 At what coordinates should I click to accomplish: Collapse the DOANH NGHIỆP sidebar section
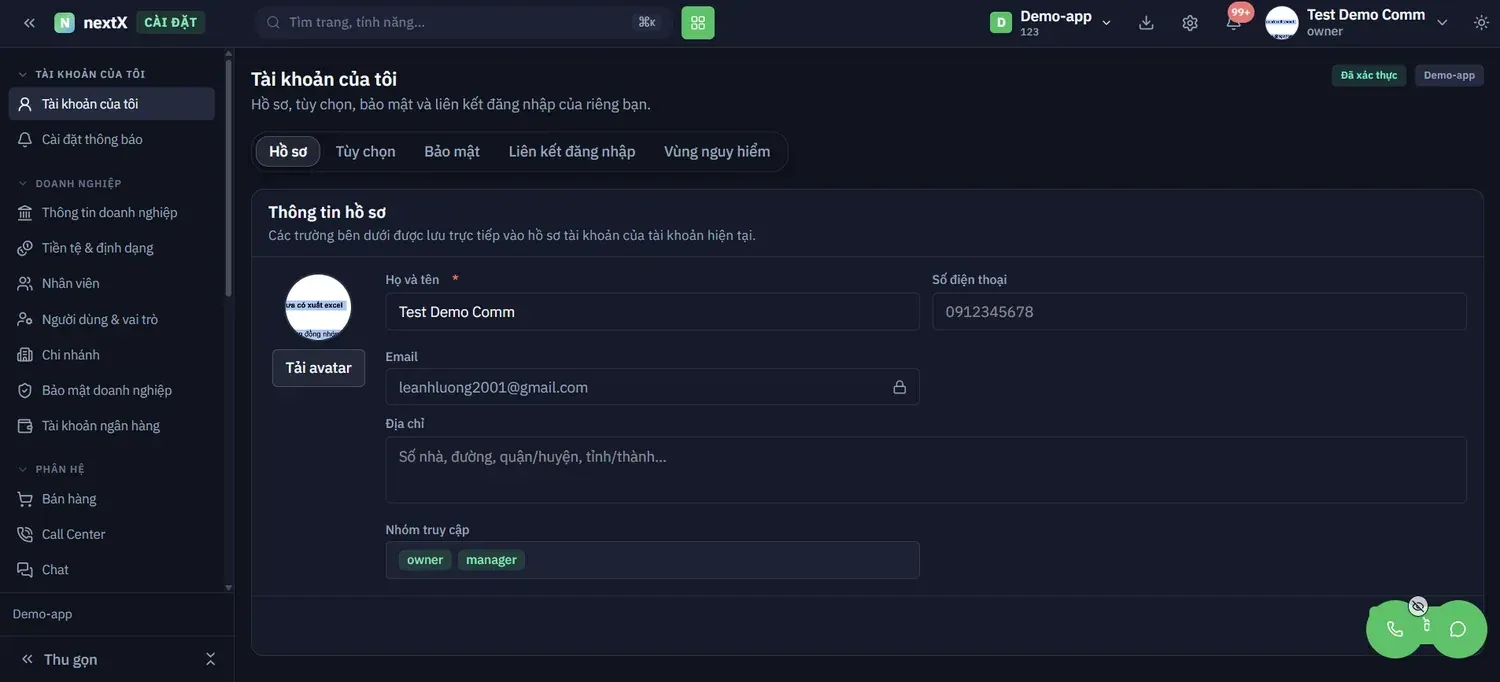tap(69, 184)
